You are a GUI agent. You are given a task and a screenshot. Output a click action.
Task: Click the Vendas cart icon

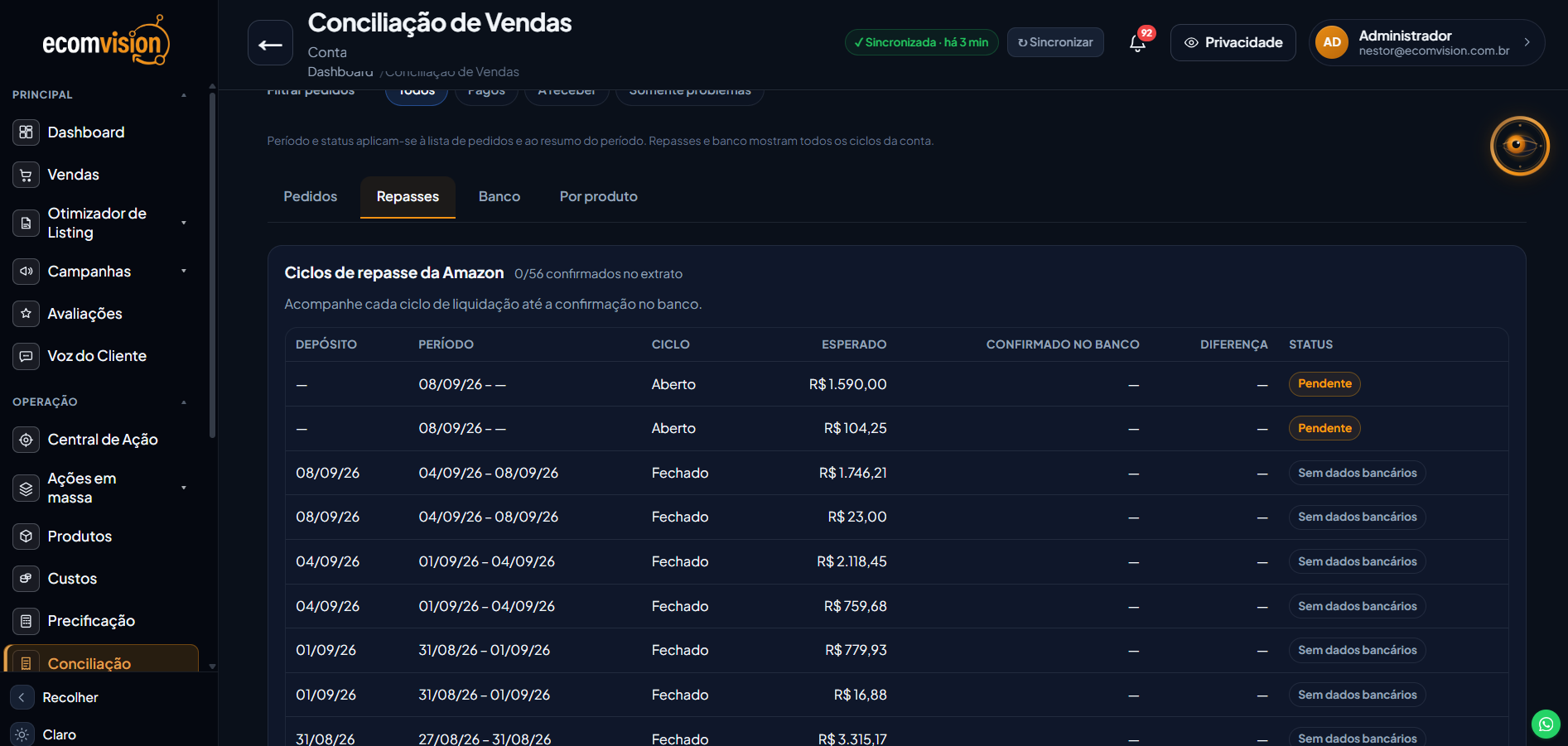pos(26,175)
